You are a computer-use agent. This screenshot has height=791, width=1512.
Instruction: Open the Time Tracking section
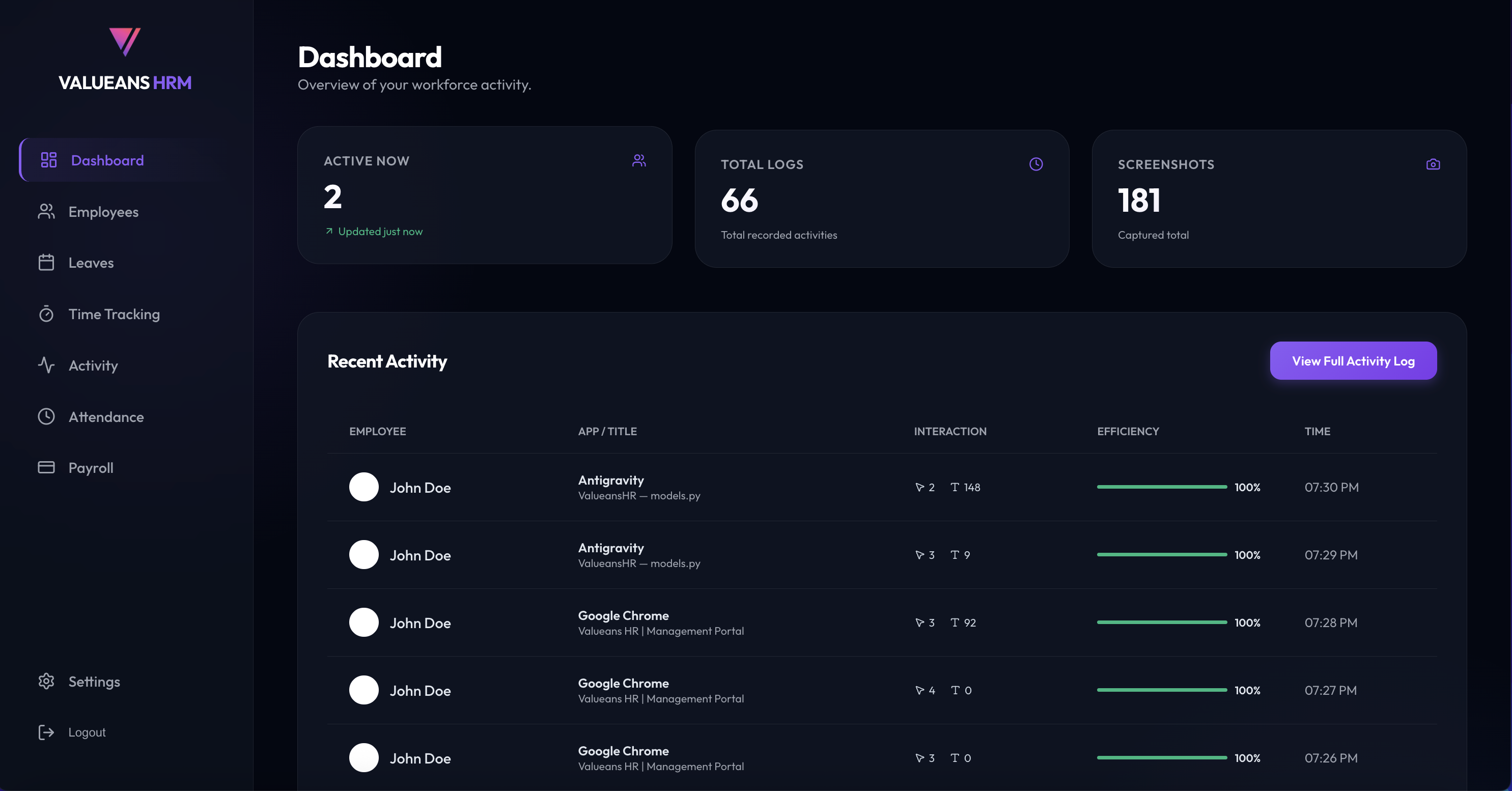tap(114, 314)
